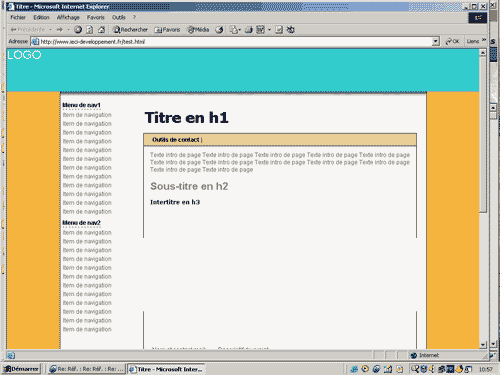Open the Précédente history dropdown arrow
Viewport: 500px width, 375px height.
click(50, 30)
